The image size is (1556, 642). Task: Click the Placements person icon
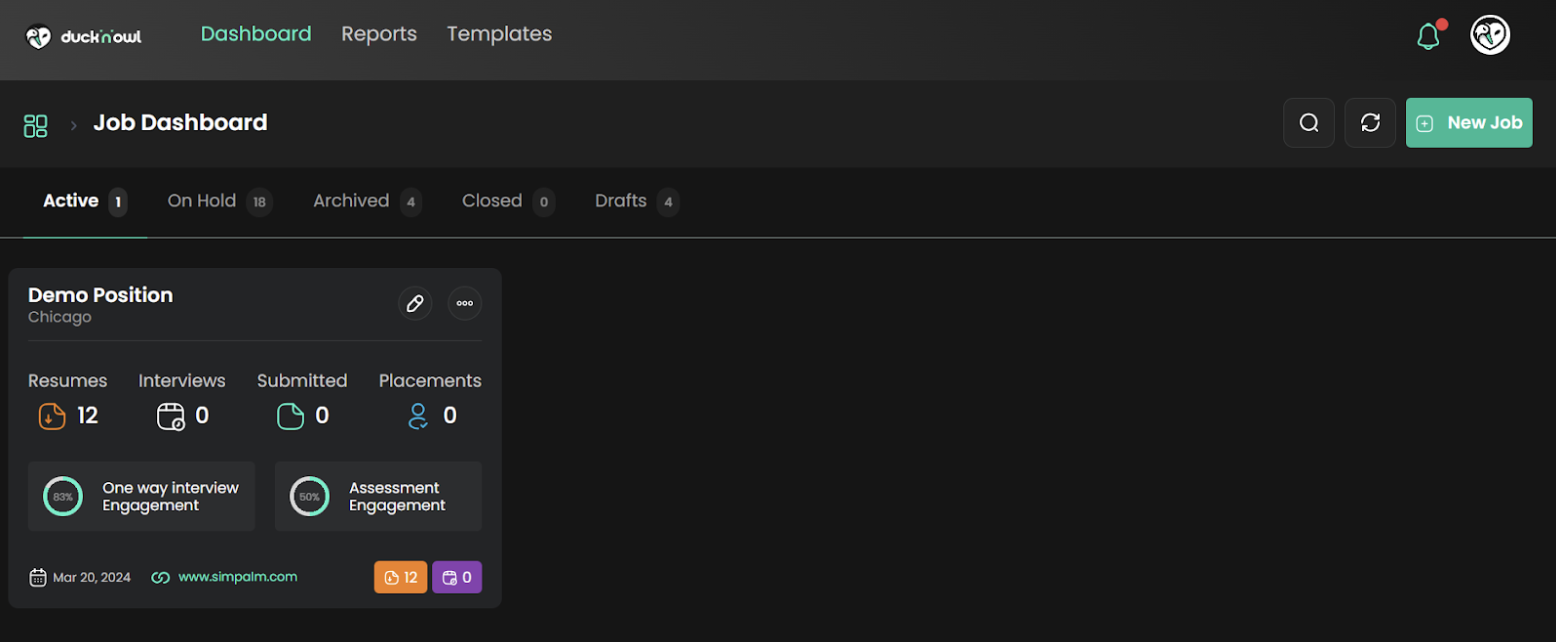click(x=418, y=416)
